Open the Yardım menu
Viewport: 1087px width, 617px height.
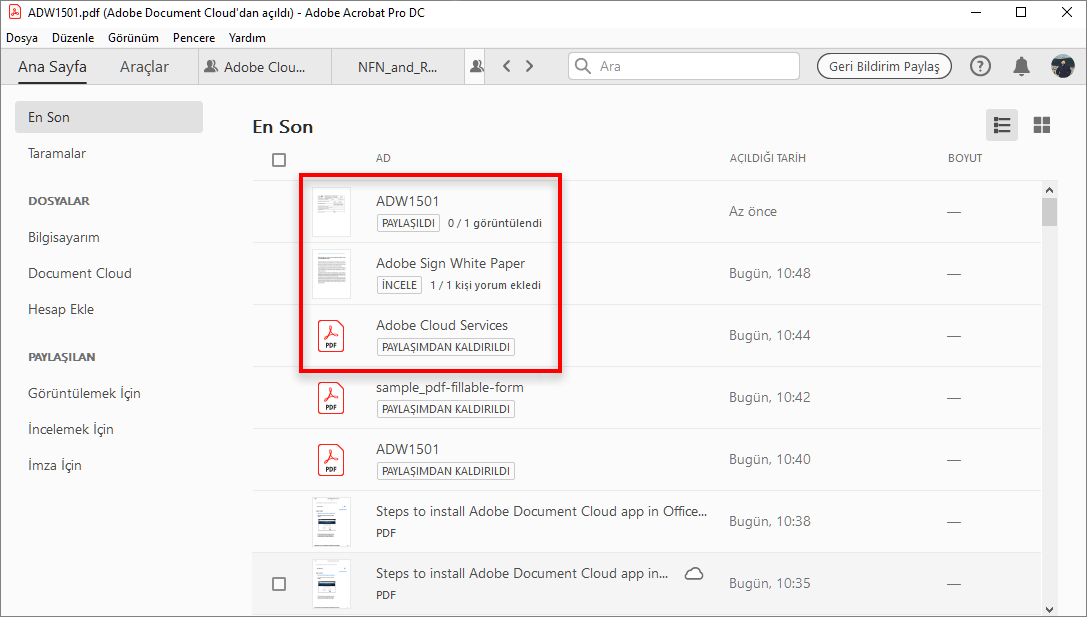[247, 37]
